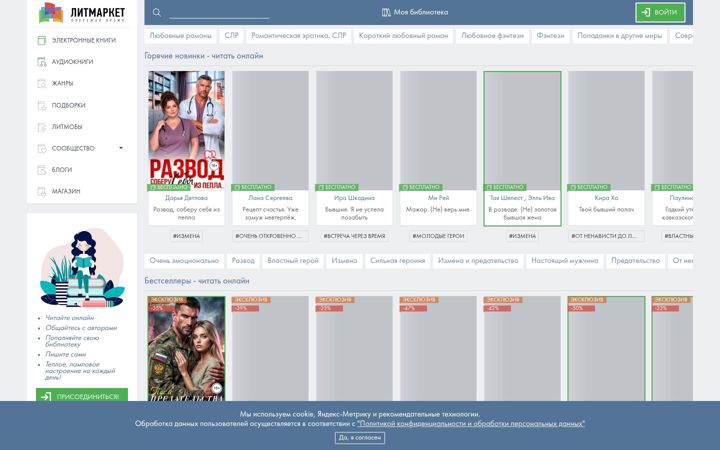Focus the search input field
Viewport: 720px width, 450px height.
click(219, 12)
